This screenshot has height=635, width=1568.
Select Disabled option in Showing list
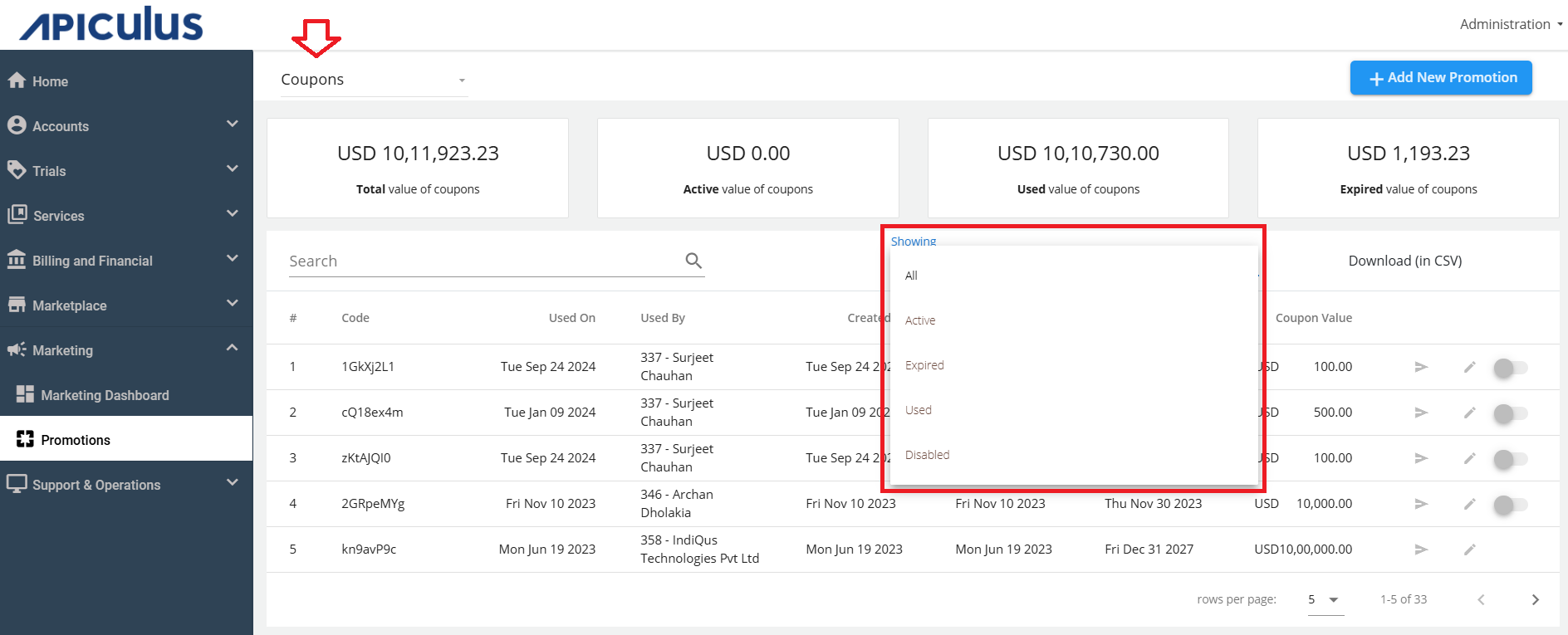point(927,455)
